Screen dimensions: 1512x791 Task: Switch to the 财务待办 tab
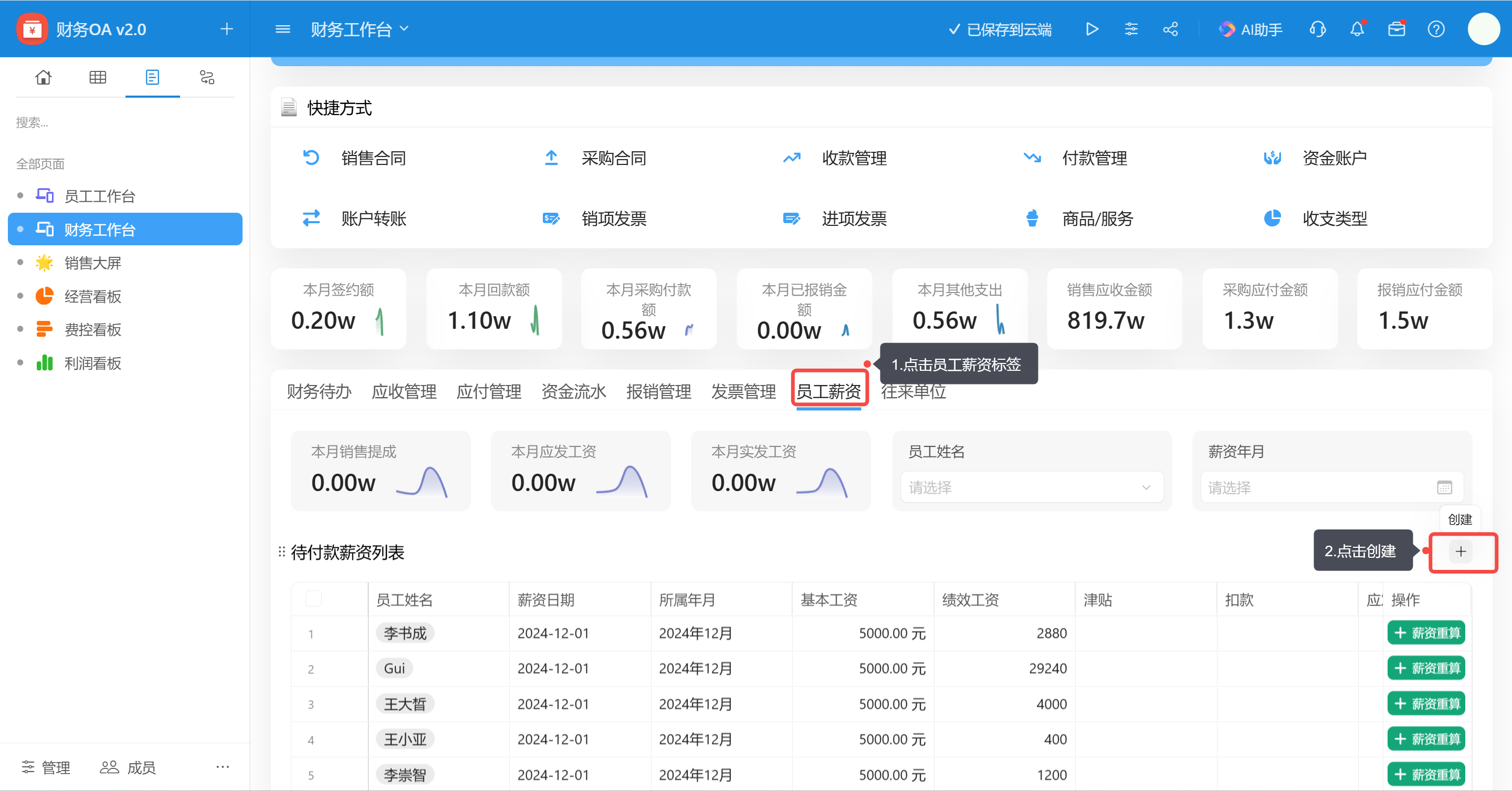319,391
